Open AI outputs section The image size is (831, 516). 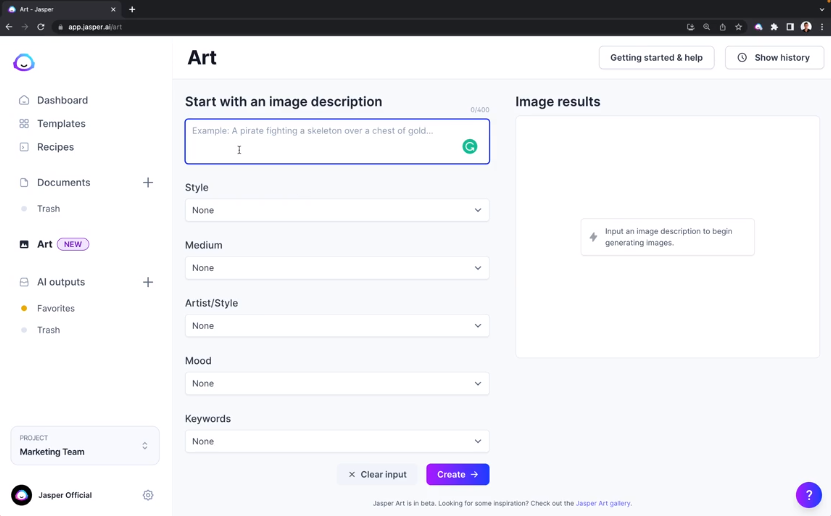point(61,282)
